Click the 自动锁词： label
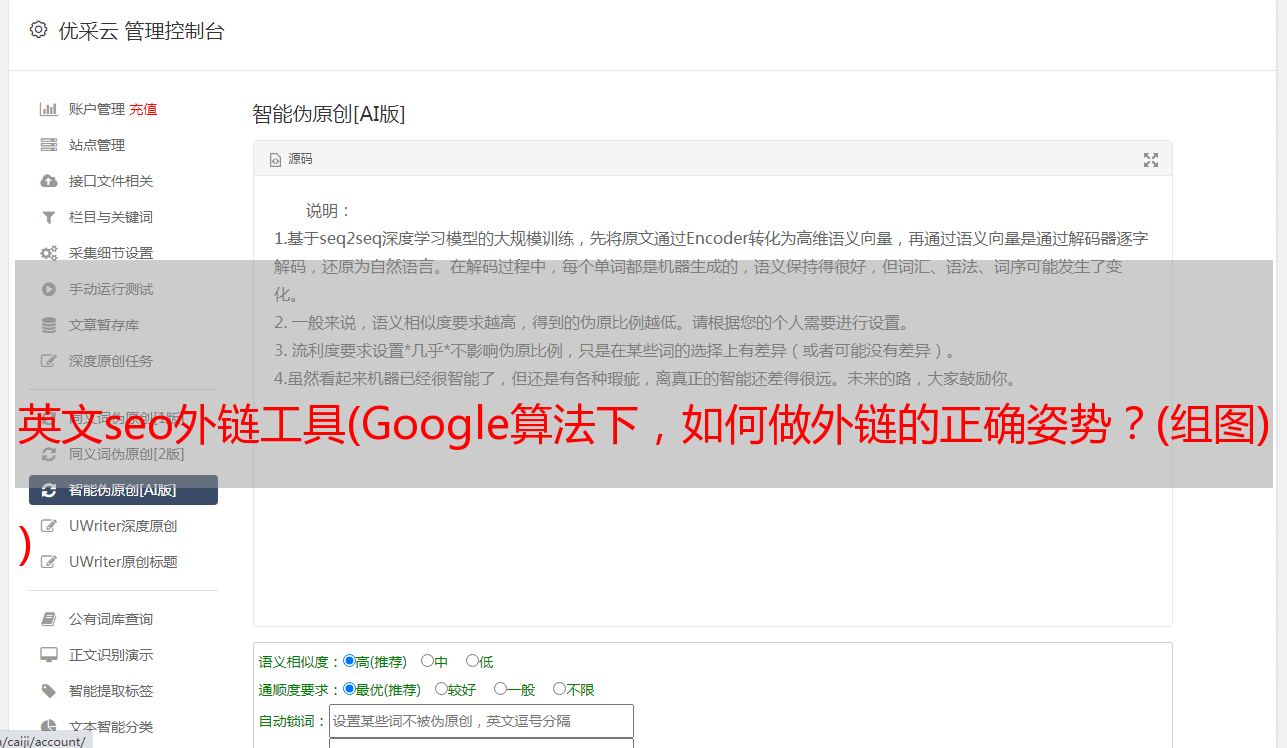Screen dimensions: 1287x748 [x=293, y=721]
